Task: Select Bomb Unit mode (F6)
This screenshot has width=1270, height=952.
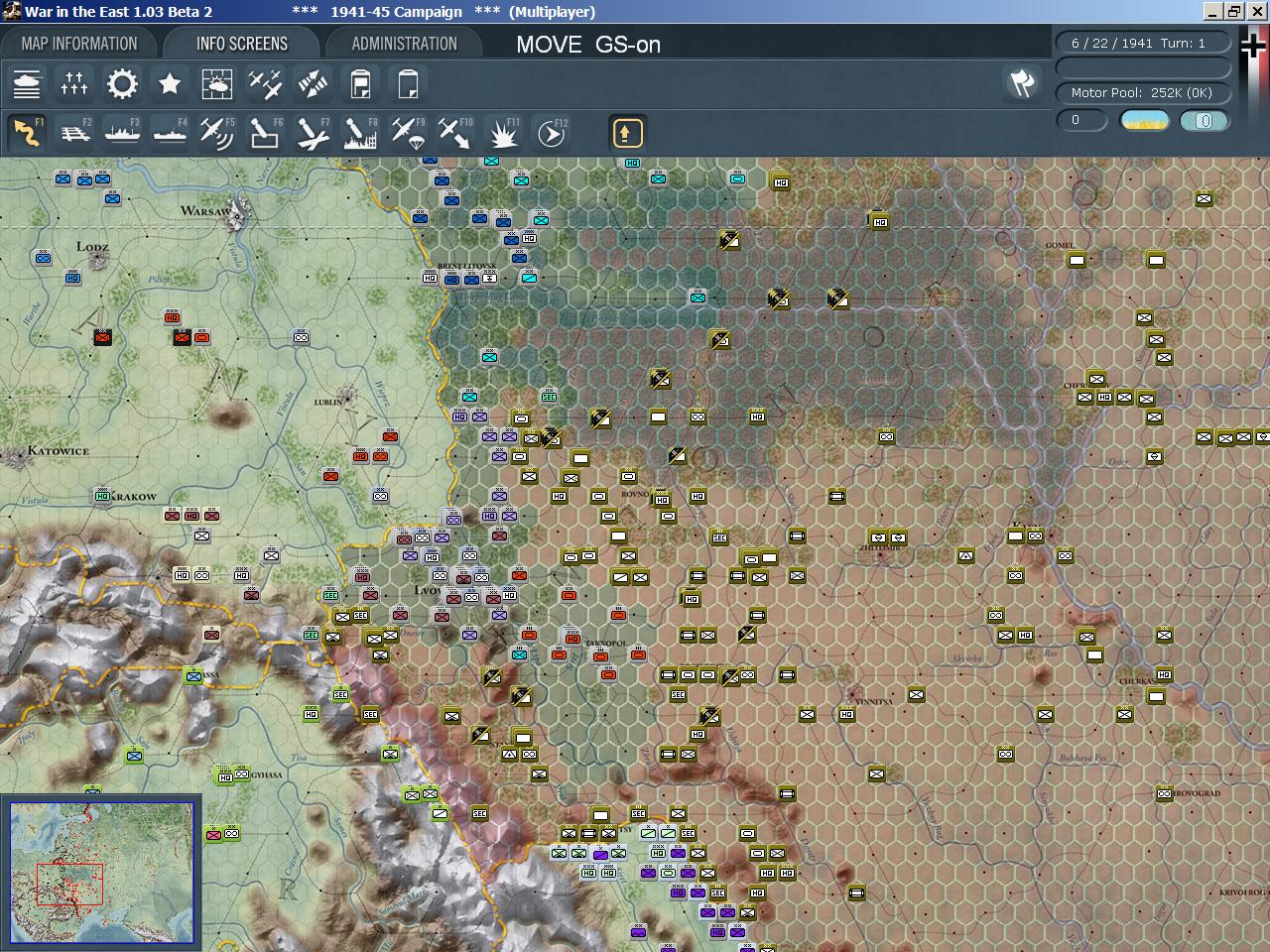Action: click(x=265, y=133)
